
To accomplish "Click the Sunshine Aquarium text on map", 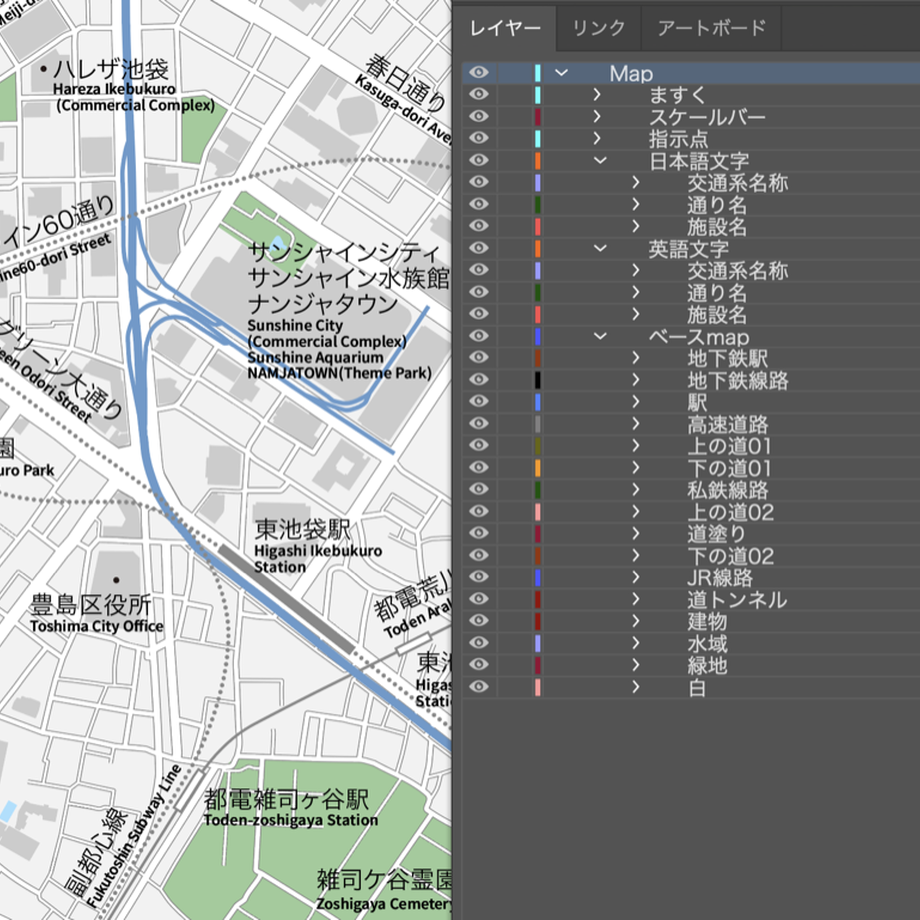I will [x=315, y=357].
